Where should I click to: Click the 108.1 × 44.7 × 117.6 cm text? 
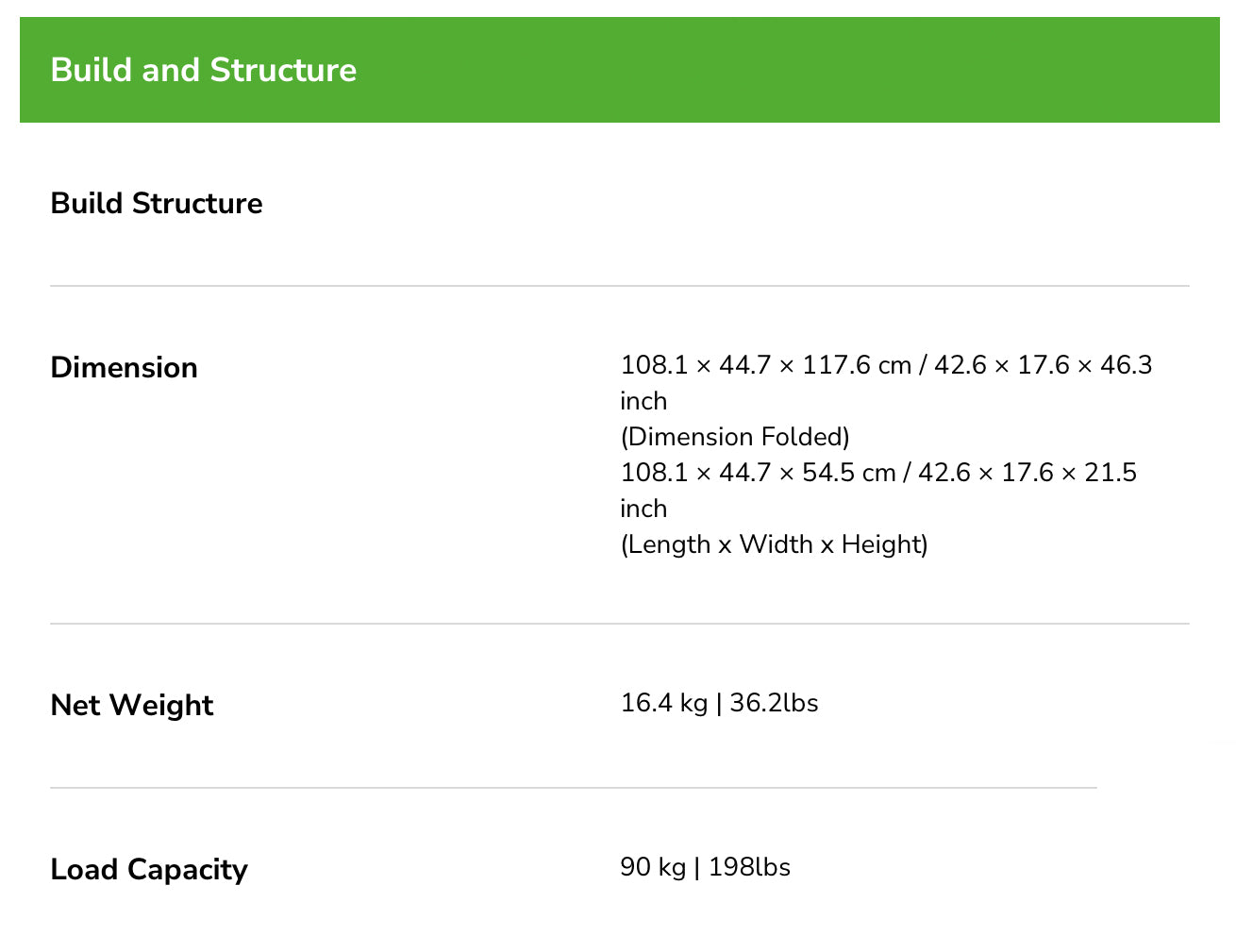(765, 365)
